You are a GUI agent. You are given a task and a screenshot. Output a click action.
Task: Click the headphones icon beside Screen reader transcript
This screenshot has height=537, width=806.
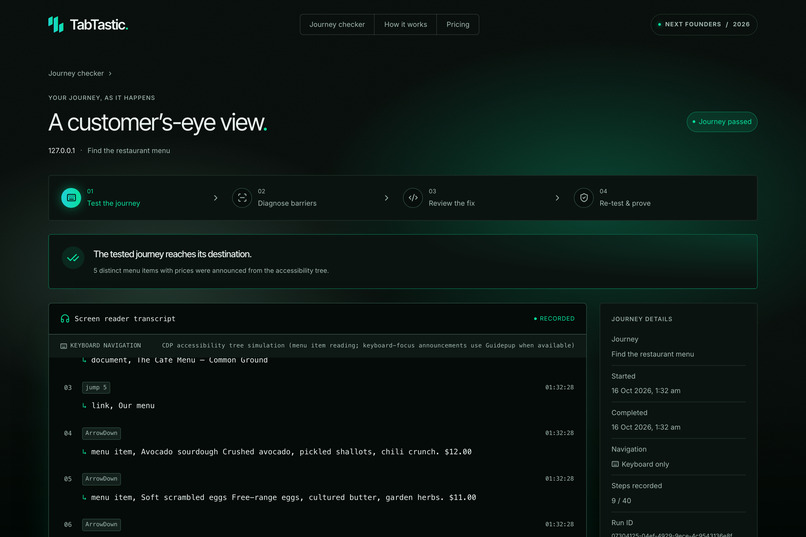(65, 319)
